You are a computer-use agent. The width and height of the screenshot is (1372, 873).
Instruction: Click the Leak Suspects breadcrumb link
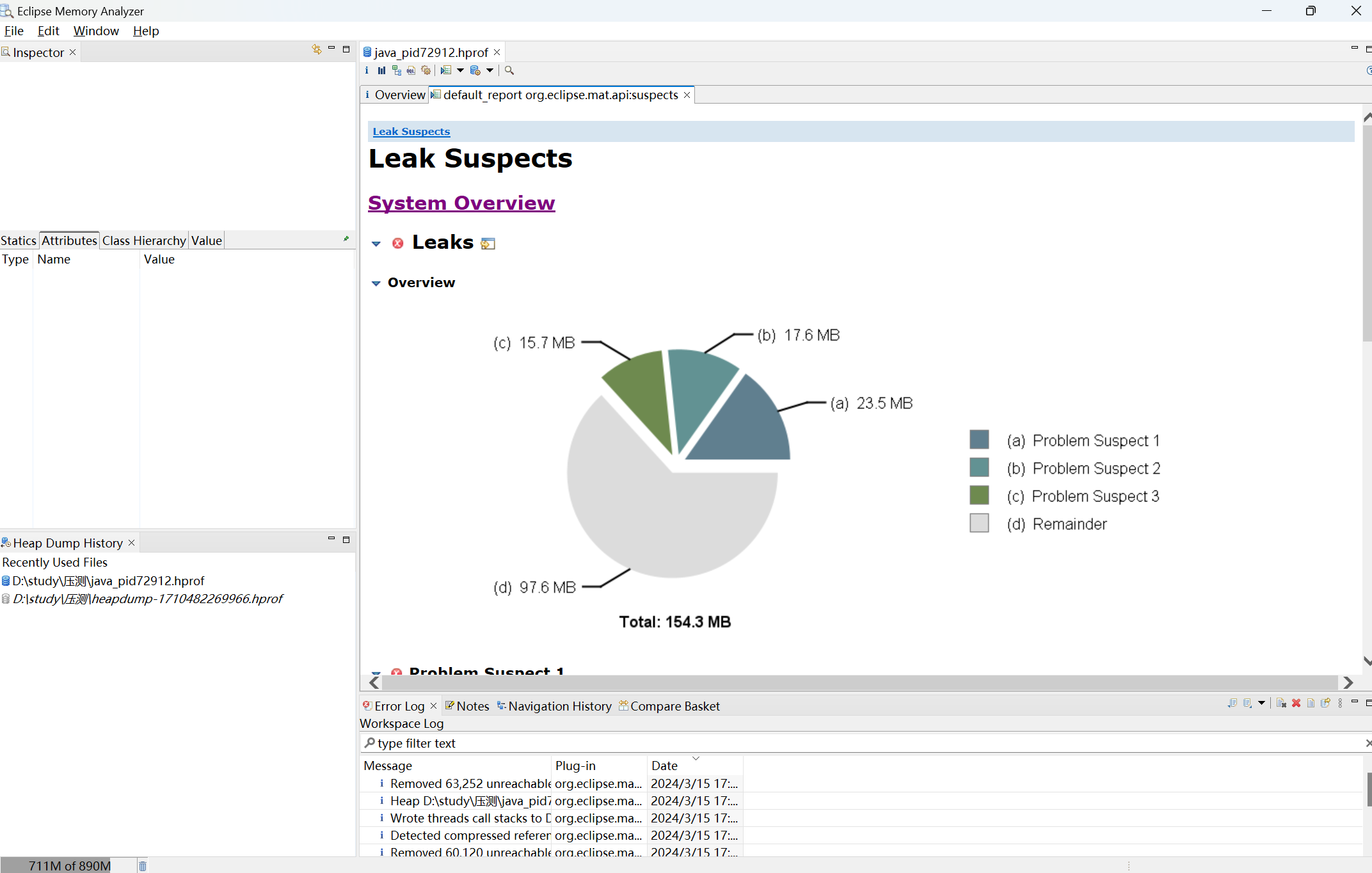click(x=411, y=131)
